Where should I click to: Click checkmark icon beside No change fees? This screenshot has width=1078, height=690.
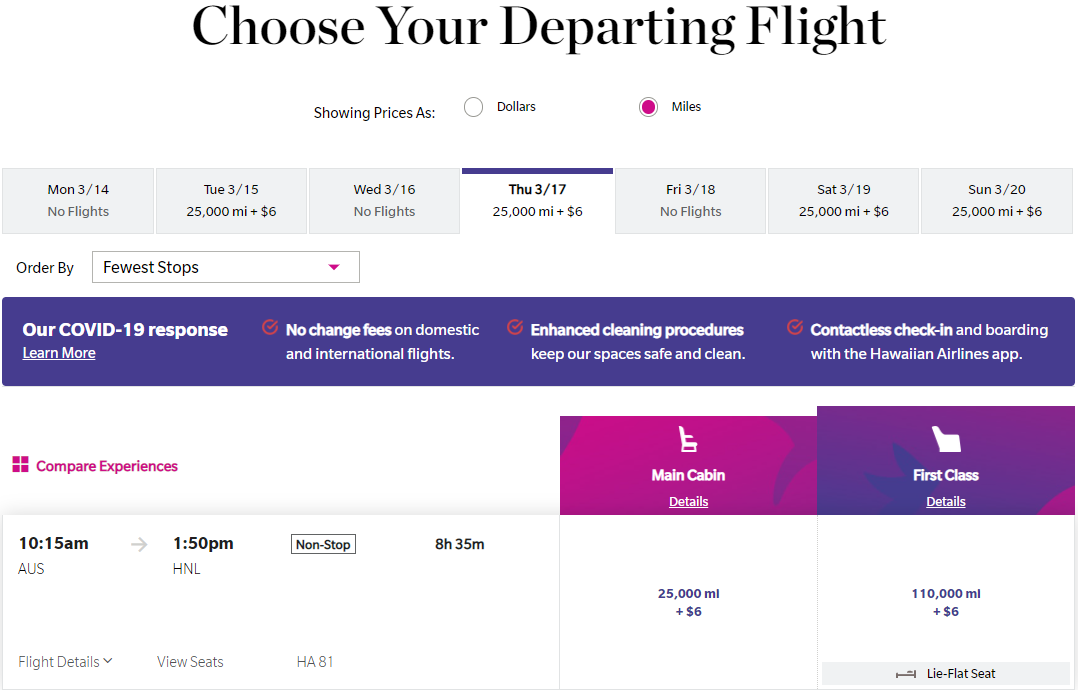click(x=270, y=328)
